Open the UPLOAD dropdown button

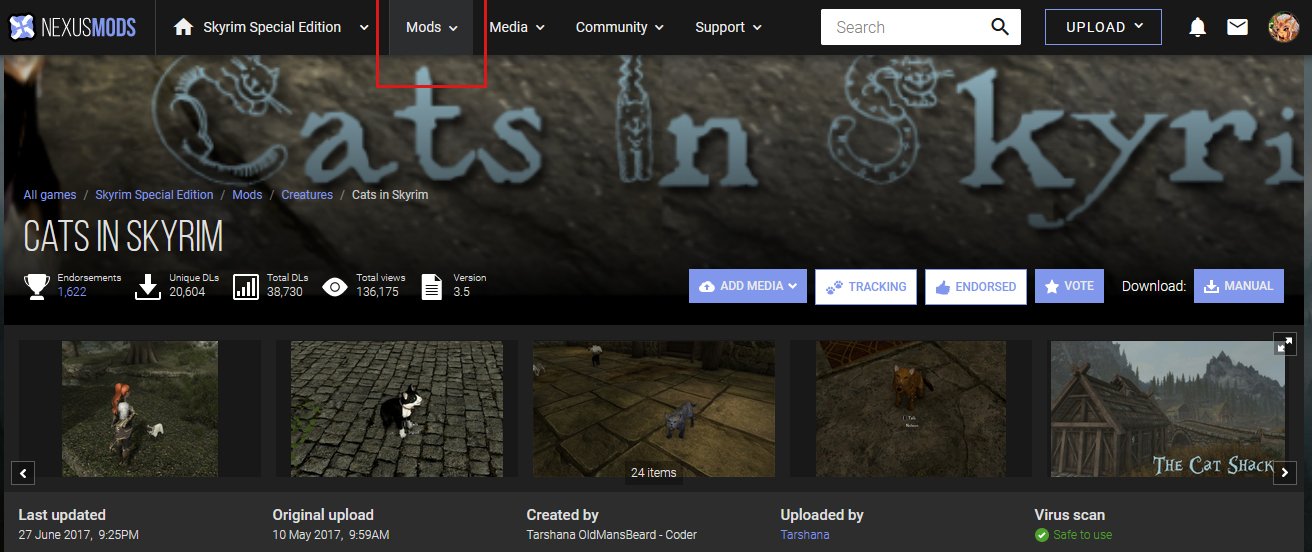1103,27
